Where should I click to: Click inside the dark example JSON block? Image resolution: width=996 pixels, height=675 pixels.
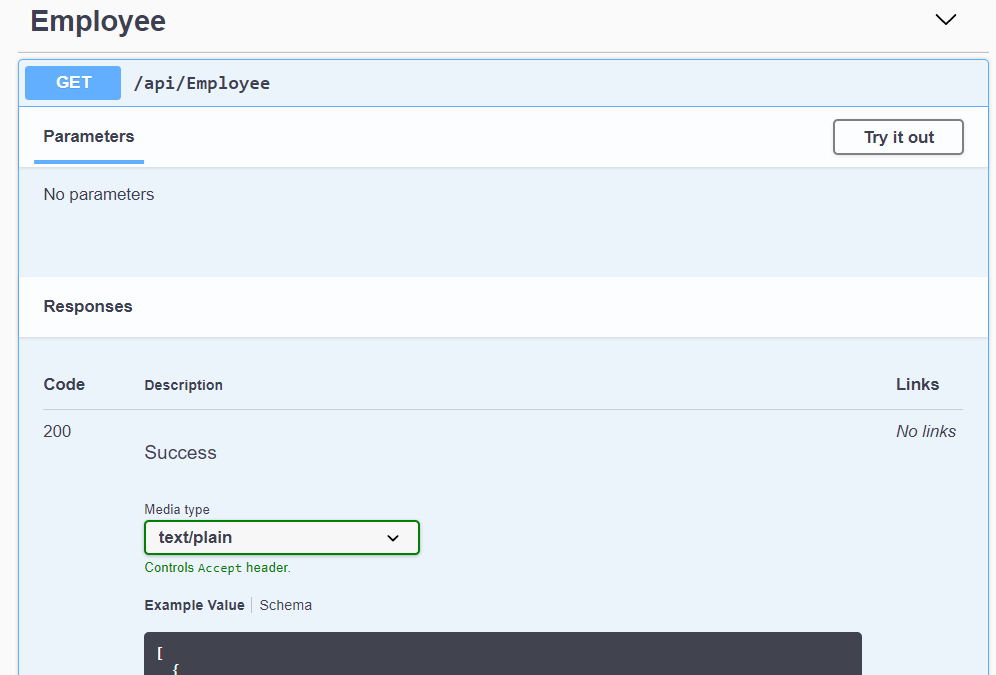tap(502, 653)
